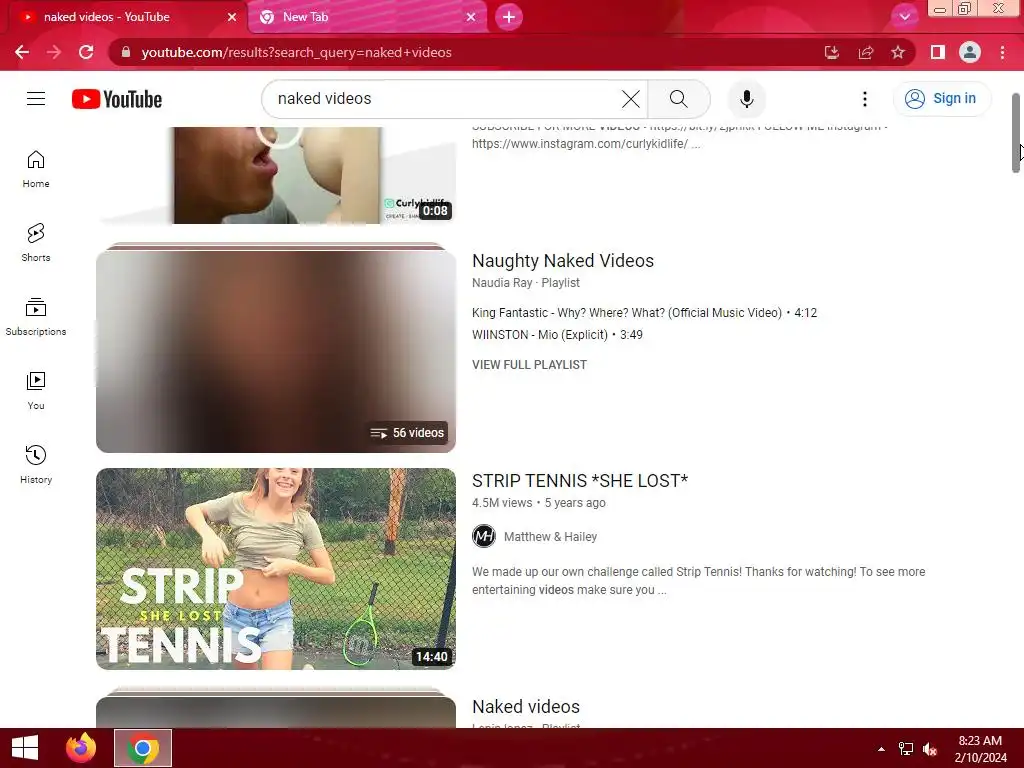Click the muted volume tray icon
The image size is (1024, 768).
(x=930, y=749)
